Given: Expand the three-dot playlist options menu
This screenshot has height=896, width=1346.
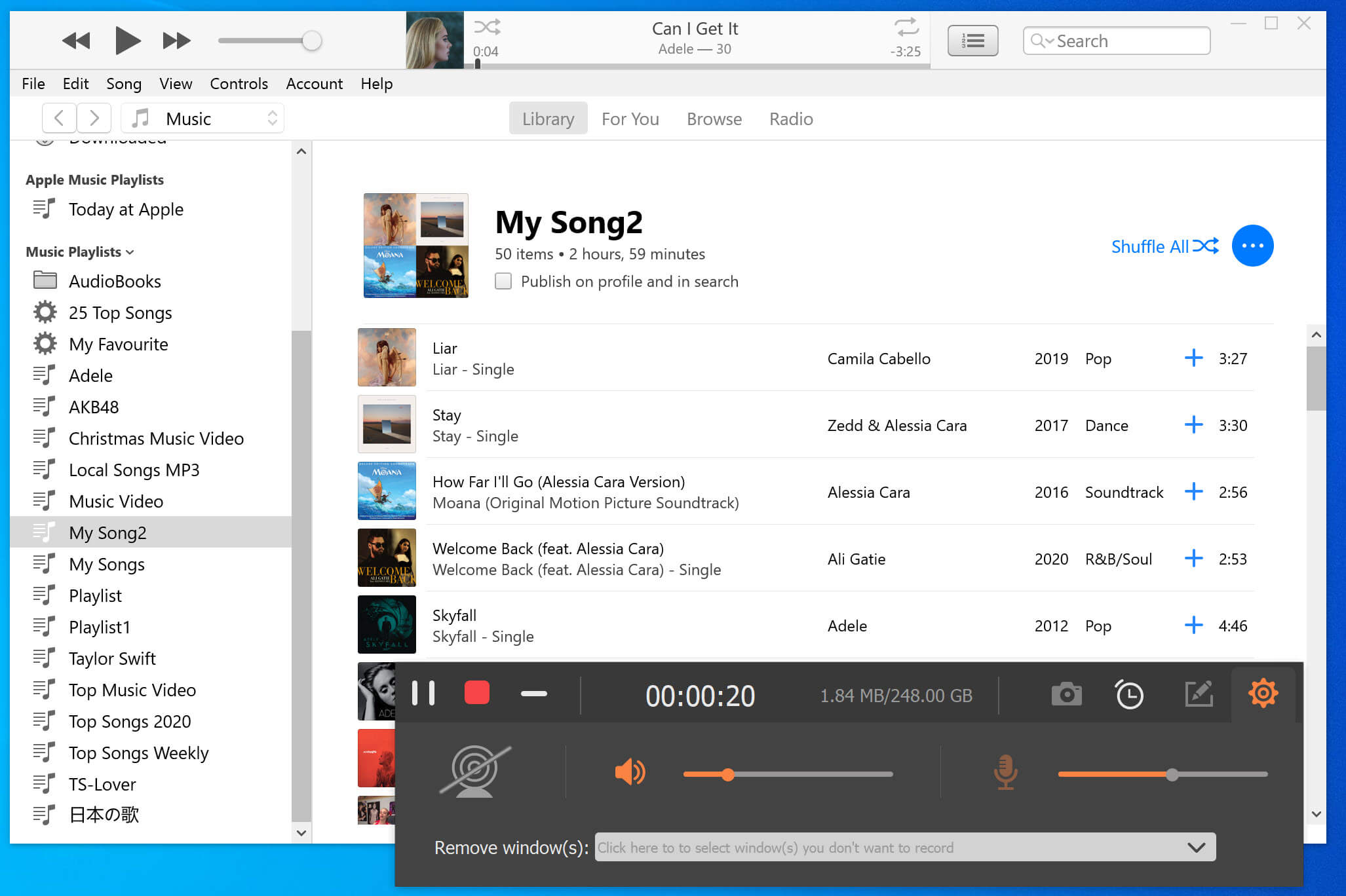Looking at the screenshot, I should click(1252, 245).
